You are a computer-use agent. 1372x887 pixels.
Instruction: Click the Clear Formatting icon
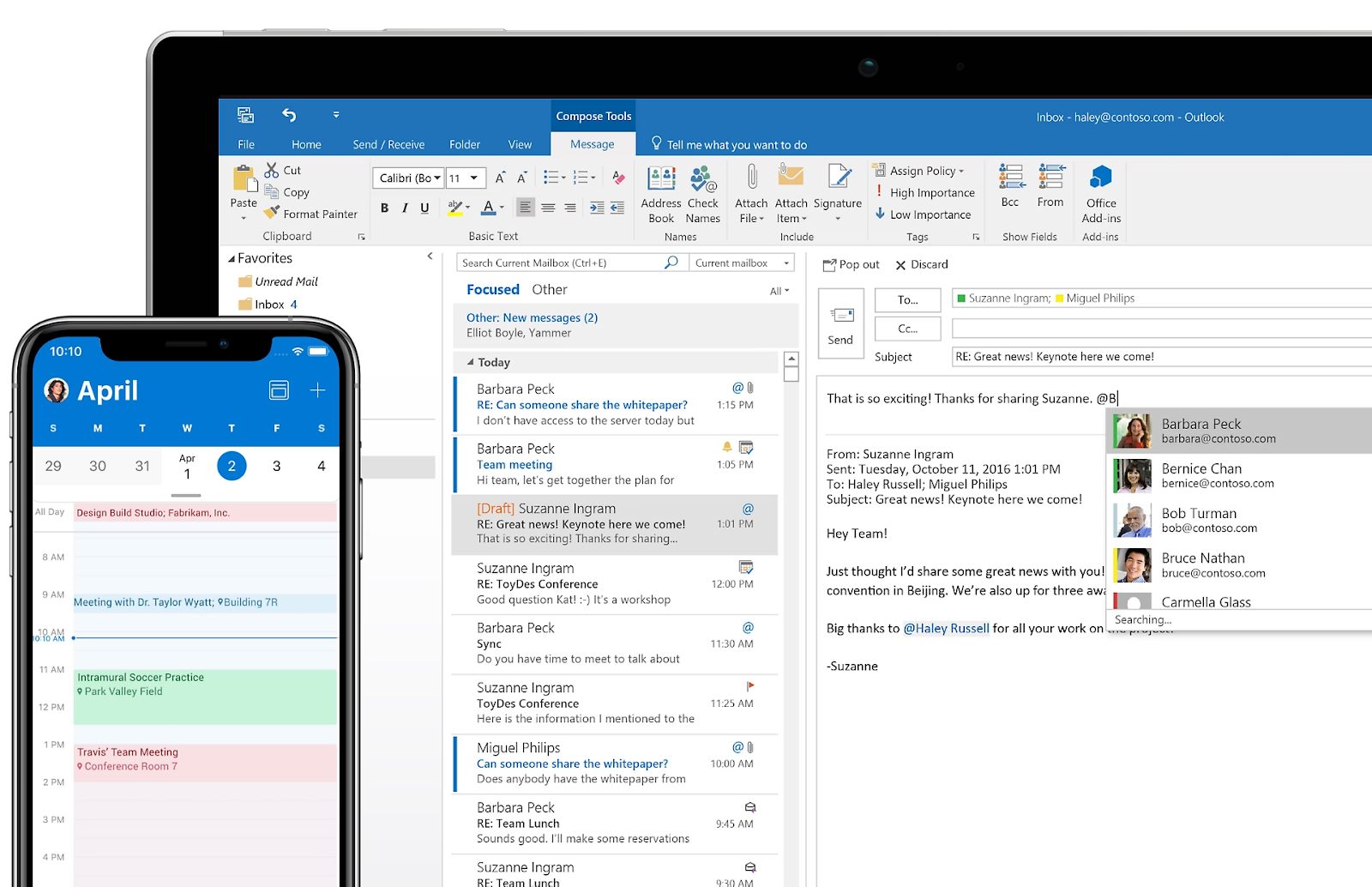click(x=618, y=178)
